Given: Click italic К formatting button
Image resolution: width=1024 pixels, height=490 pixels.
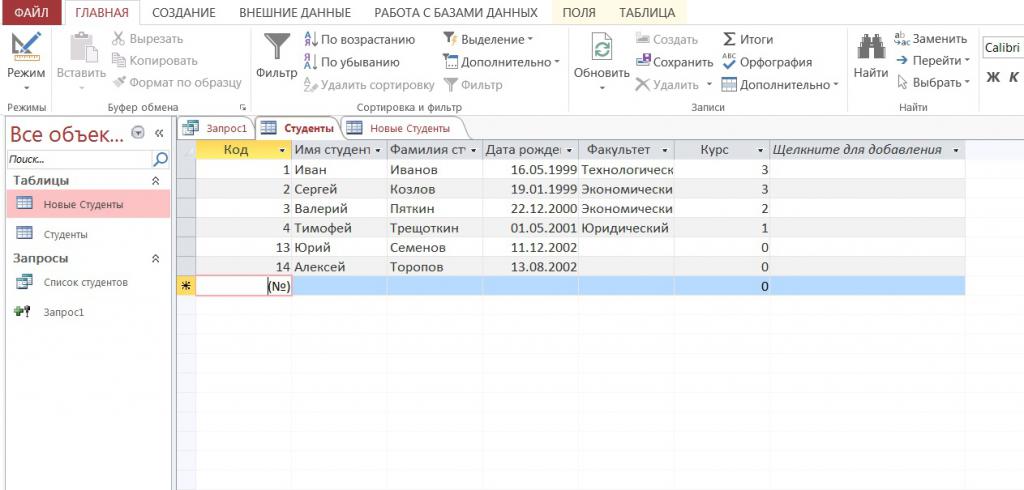Looking at the screenshot, I should 1013,77.
